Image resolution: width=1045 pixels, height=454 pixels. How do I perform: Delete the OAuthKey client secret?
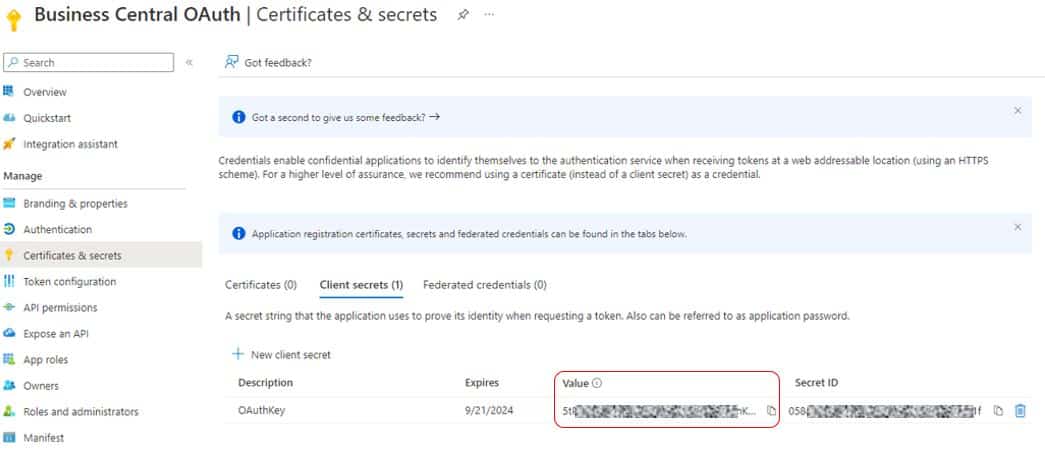tap(1020, 410)
